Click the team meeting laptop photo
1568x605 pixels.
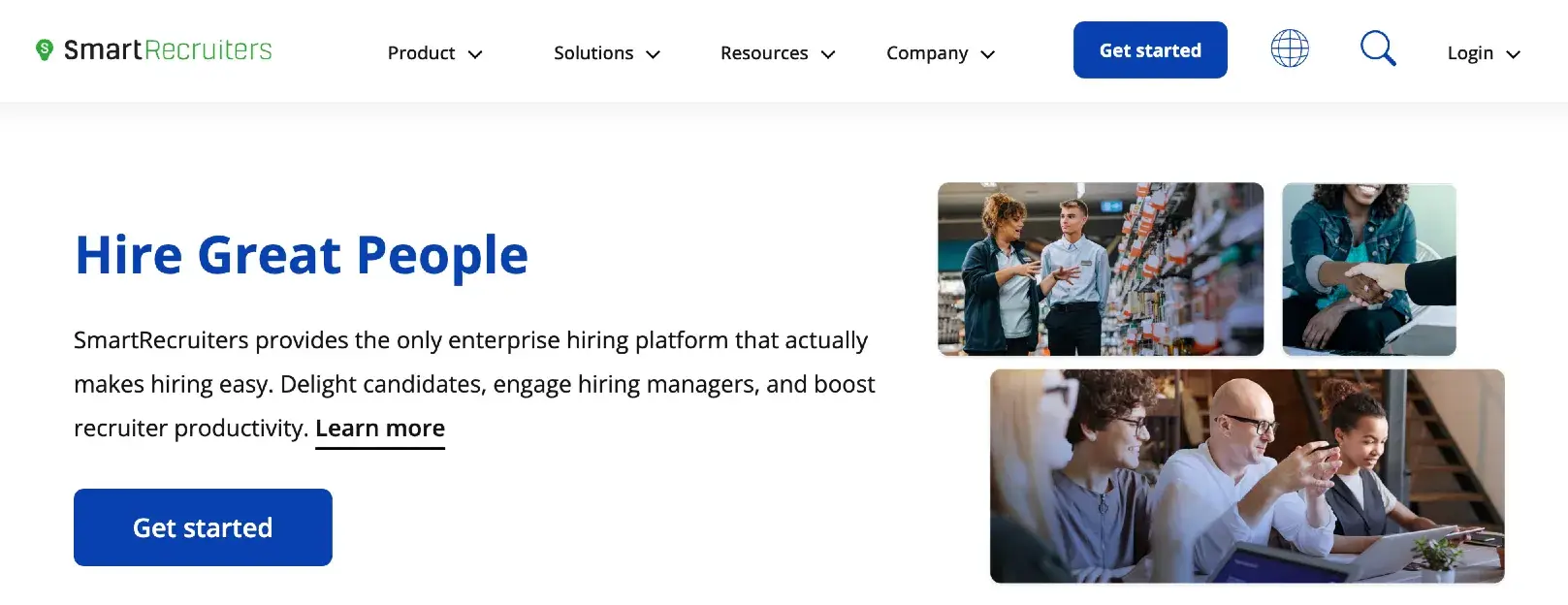click(1247, 476)
